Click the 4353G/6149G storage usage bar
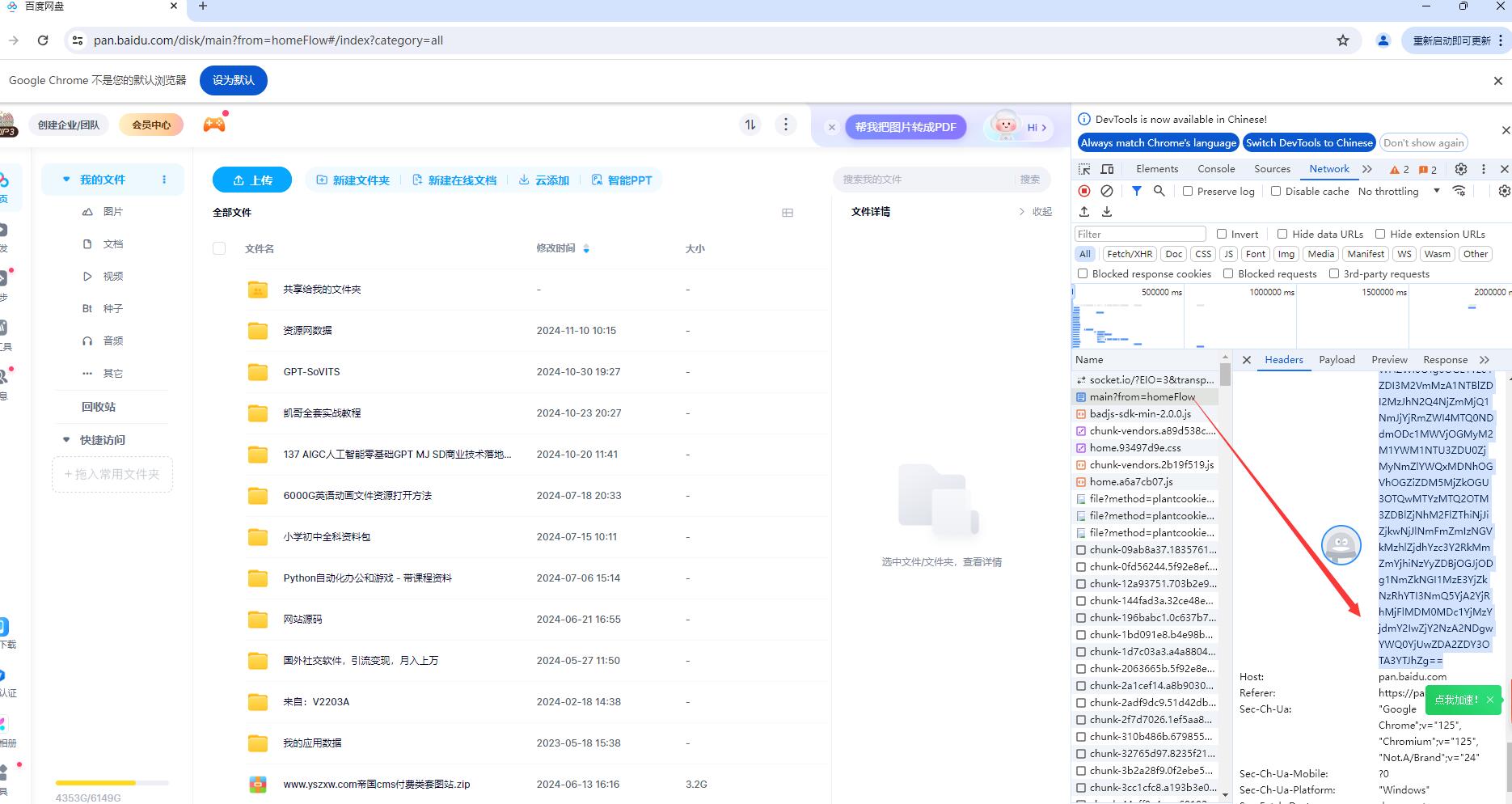1512x804 pixels. tap(112, 783)
